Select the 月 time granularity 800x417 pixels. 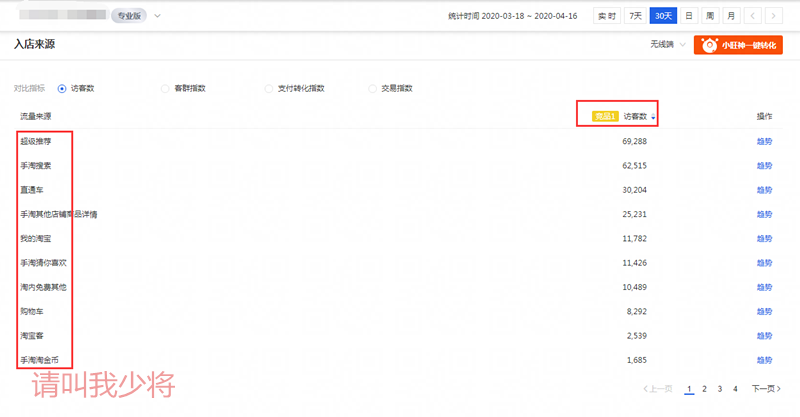pos(731,15)
